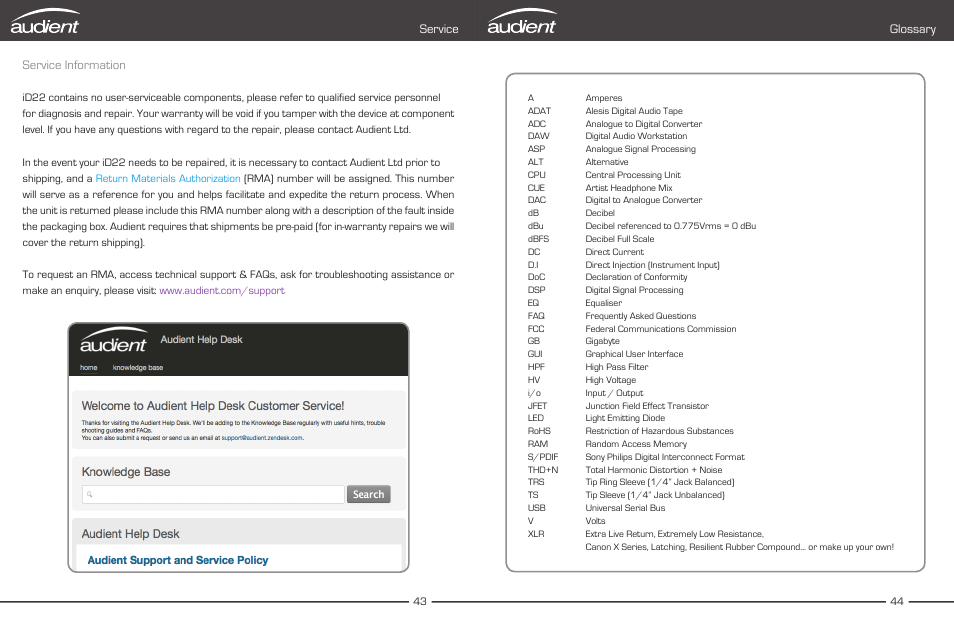Click the Central Processing Unit definition
Viewport: 954px width, 637px height.
633,175
